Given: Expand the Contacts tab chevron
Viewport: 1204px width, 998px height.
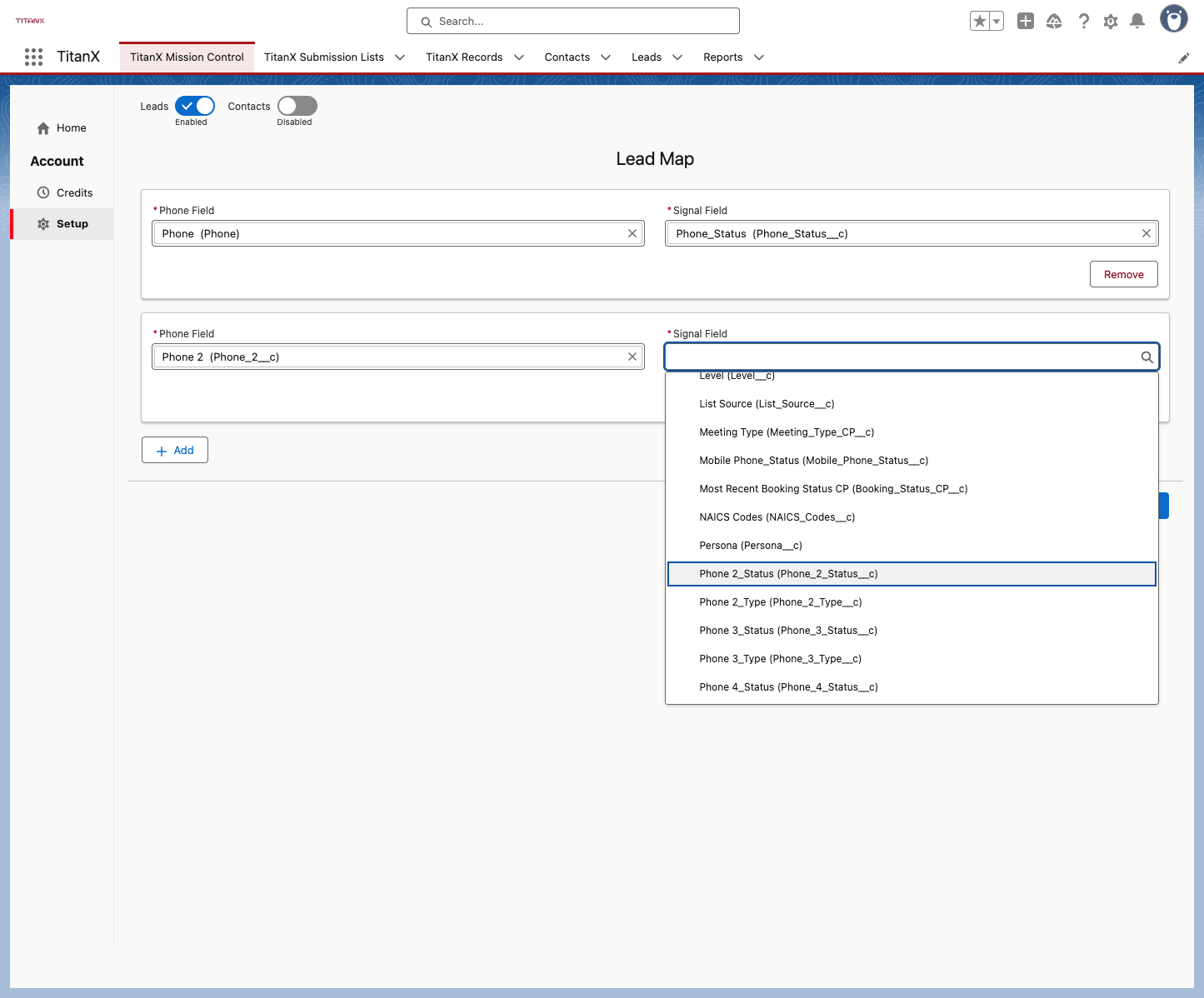Looking at the screenshot, I should coord(606,57).
